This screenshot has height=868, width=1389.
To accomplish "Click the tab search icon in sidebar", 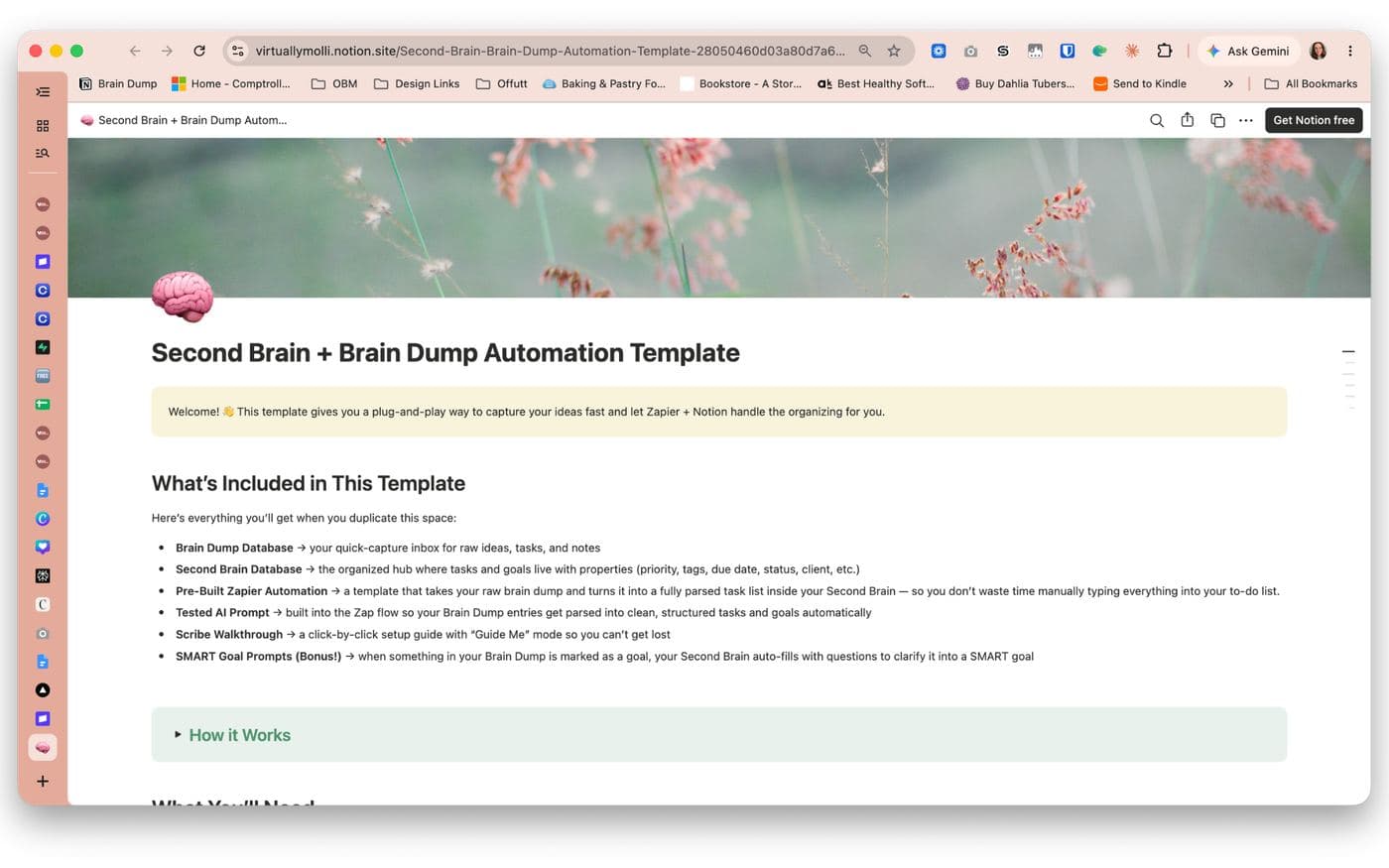I will click(43, 153).
